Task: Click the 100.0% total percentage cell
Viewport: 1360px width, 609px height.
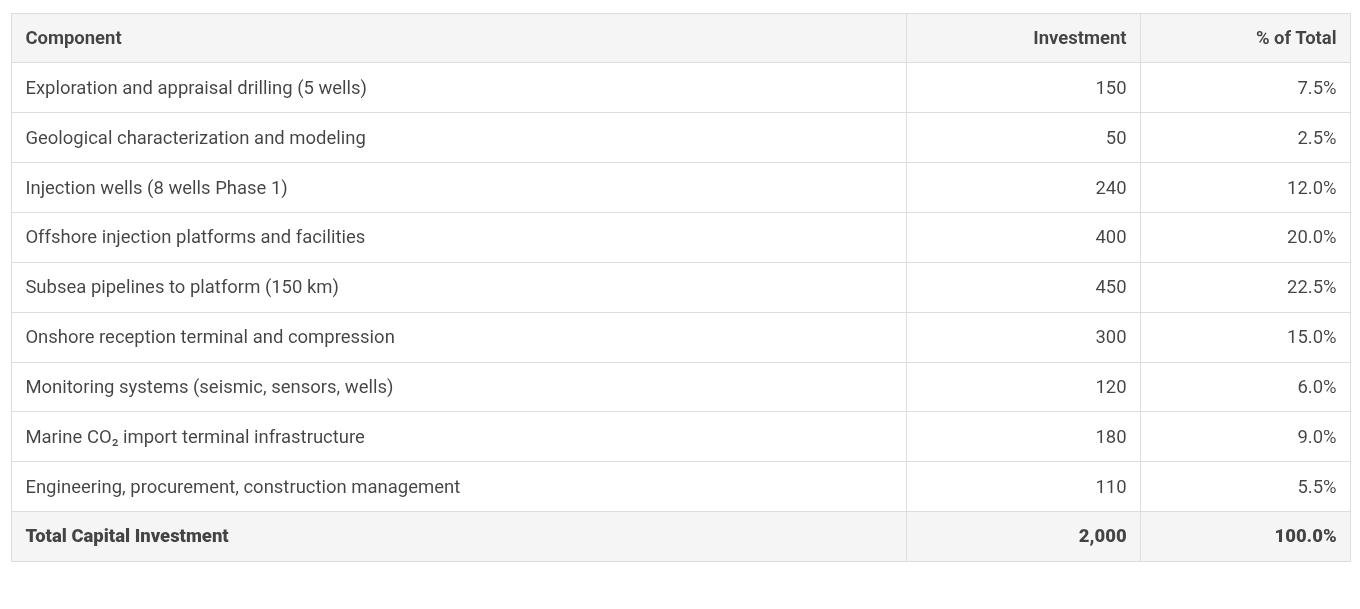Action: [x=1305, y=536]
